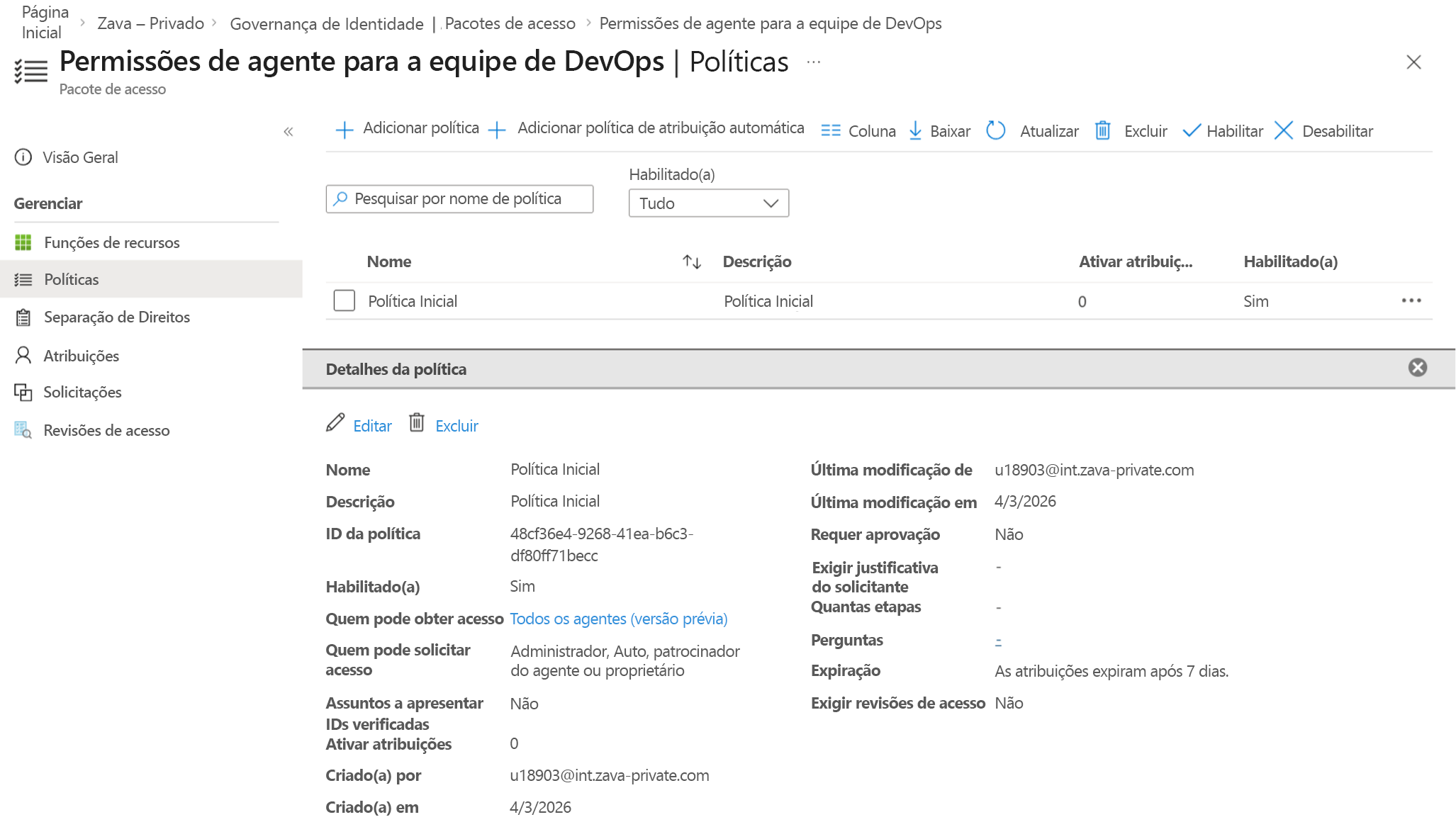Image resolution: width=1456 pixels, height=839 pixels.
Task: Open Visão Geral info icon
Action: coord(23,157)
